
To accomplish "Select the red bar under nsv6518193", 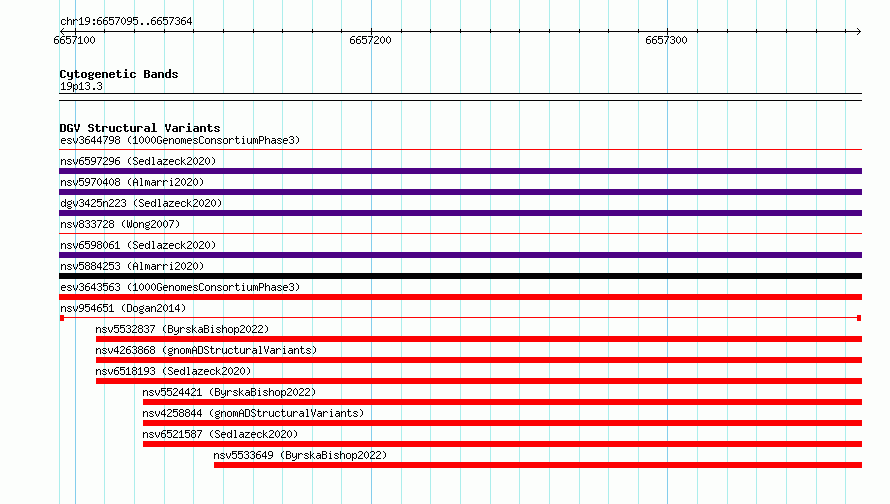I will pyautogui.click(x=478, y=381).
